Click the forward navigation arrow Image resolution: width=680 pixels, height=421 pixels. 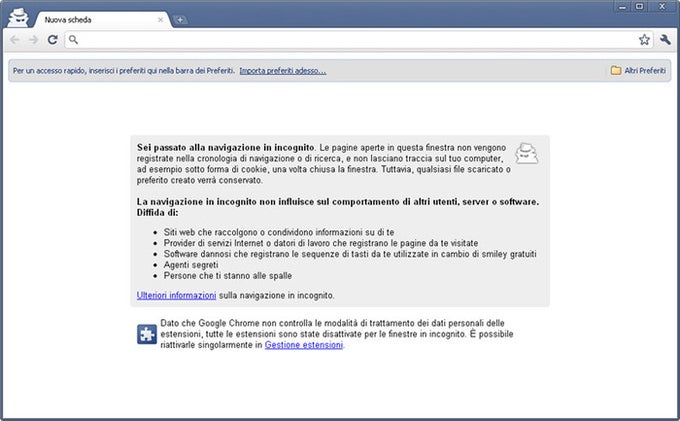click(x=33, y=40)
